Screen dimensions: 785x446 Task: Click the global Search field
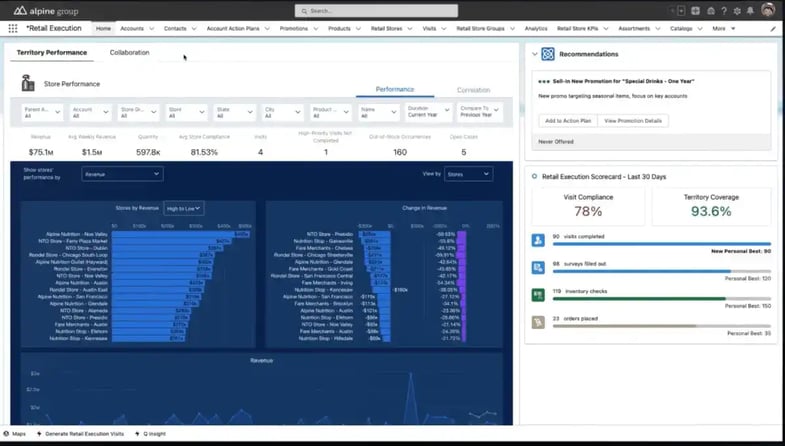(x=376, y=11)
